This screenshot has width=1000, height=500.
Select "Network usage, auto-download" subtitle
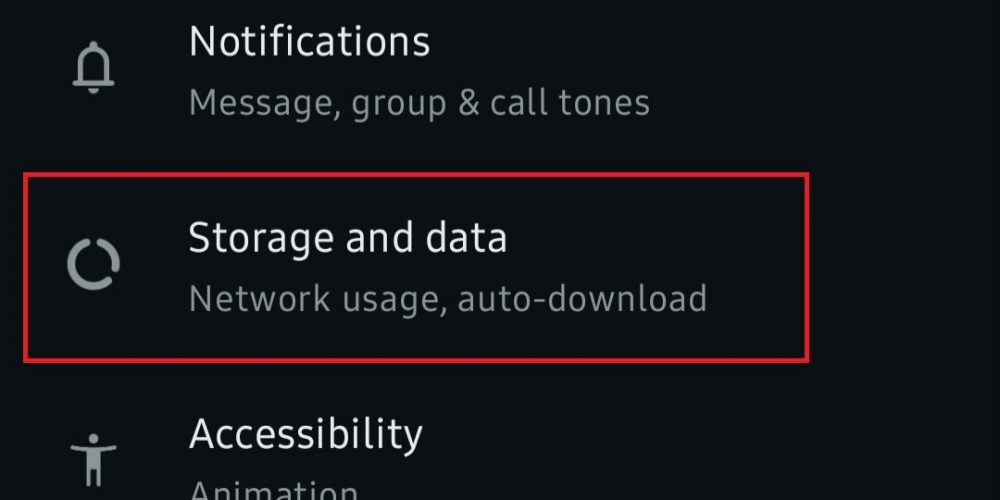[x=447, y=298]
